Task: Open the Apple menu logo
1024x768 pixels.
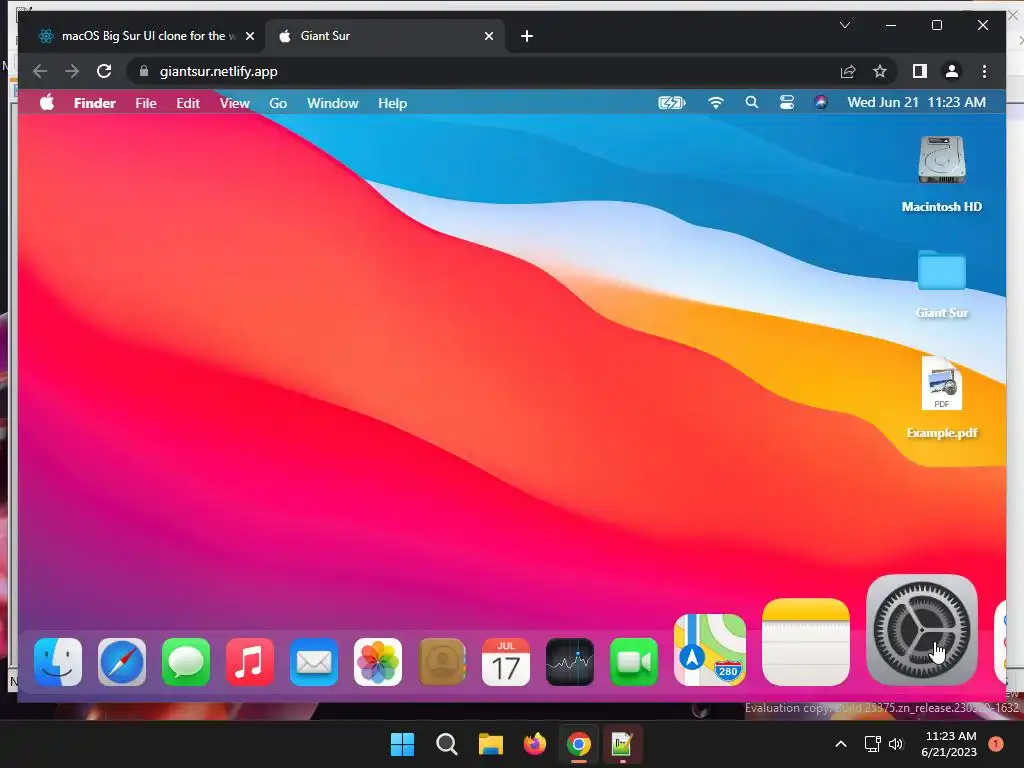Action: click(x=47, y=103)
